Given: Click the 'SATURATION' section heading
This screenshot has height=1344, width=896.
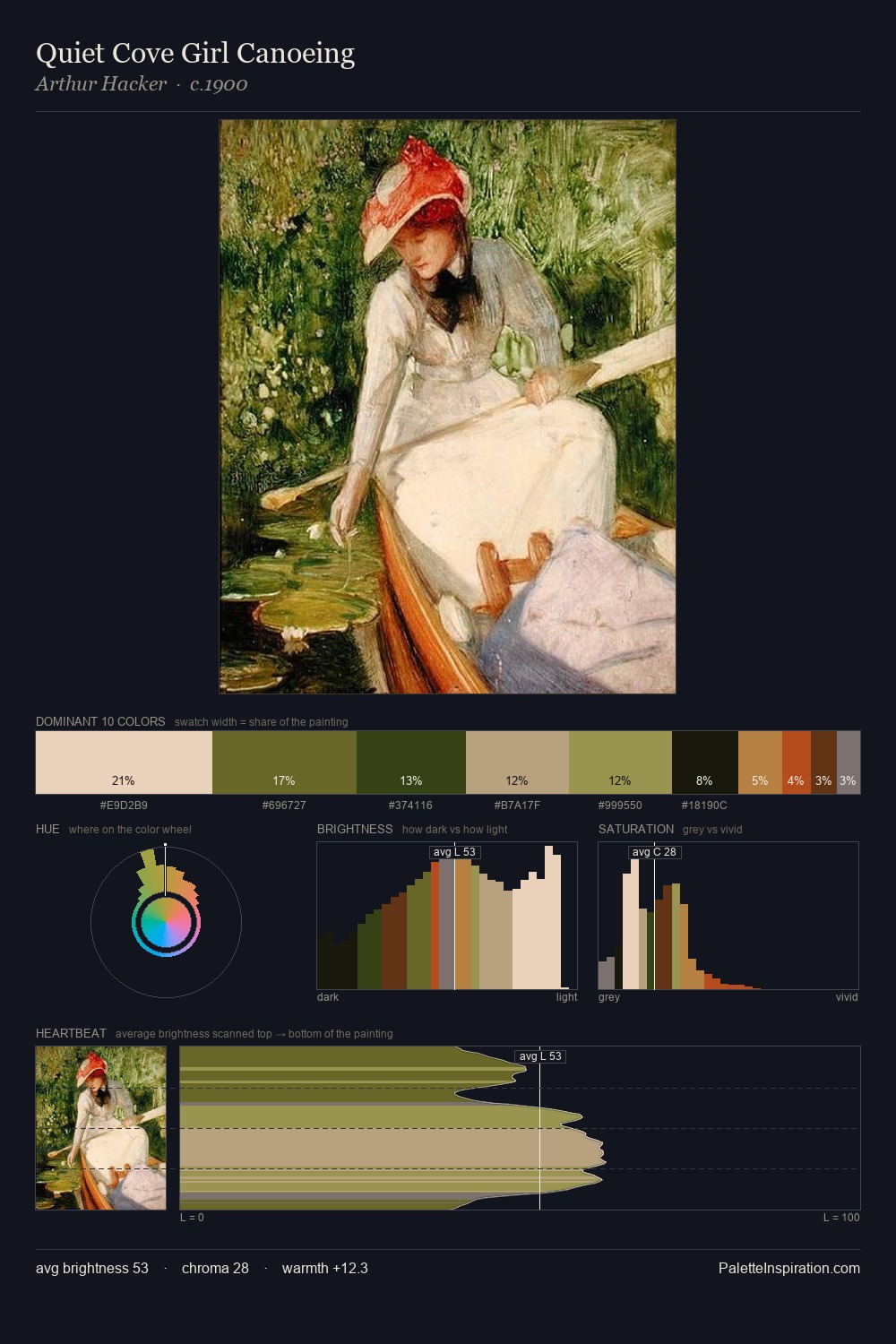Looking at the screenshot, I should [x=636, y=829].
